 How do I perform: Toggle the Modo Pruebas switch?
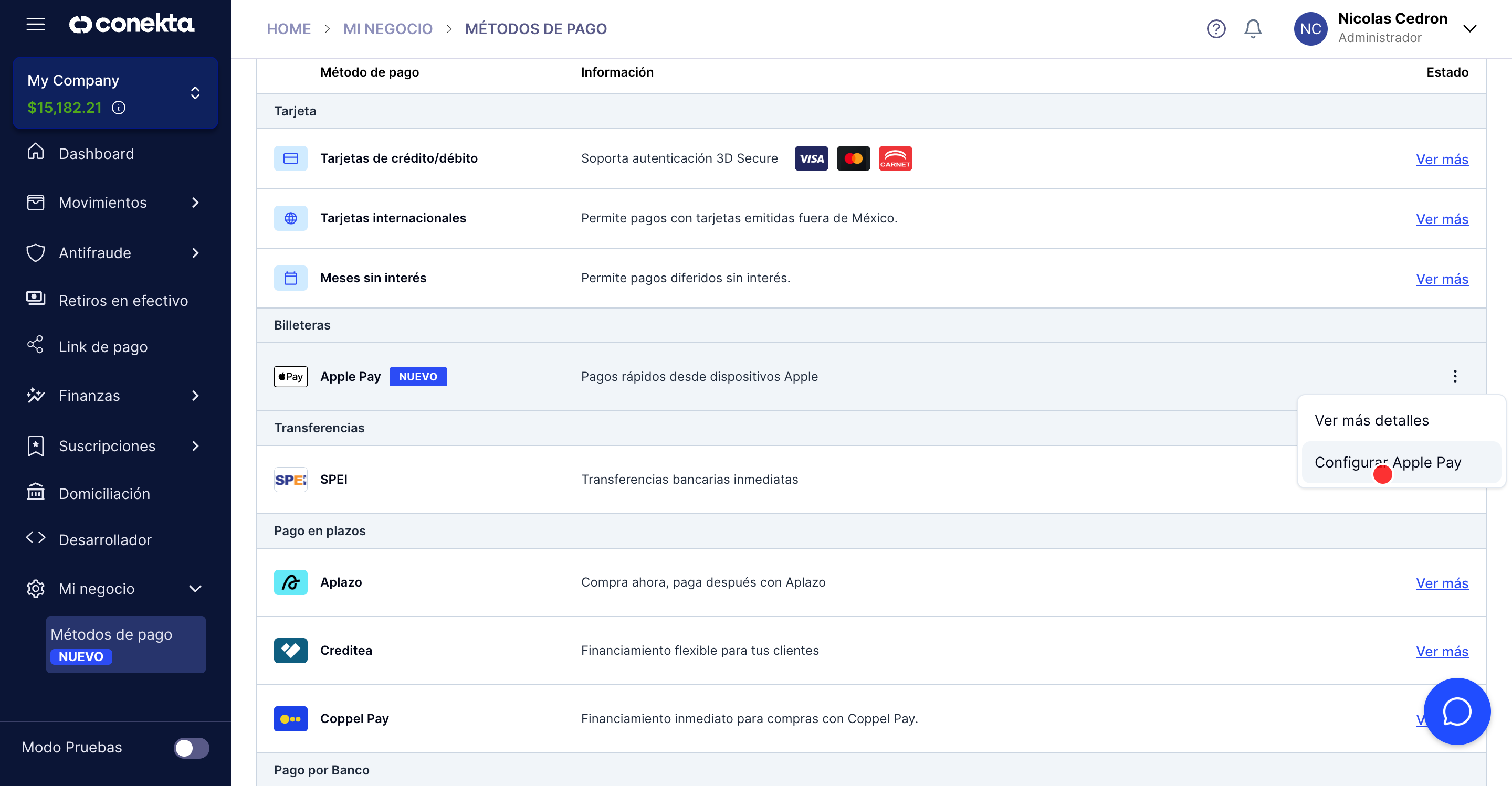[x=191, y=747]
